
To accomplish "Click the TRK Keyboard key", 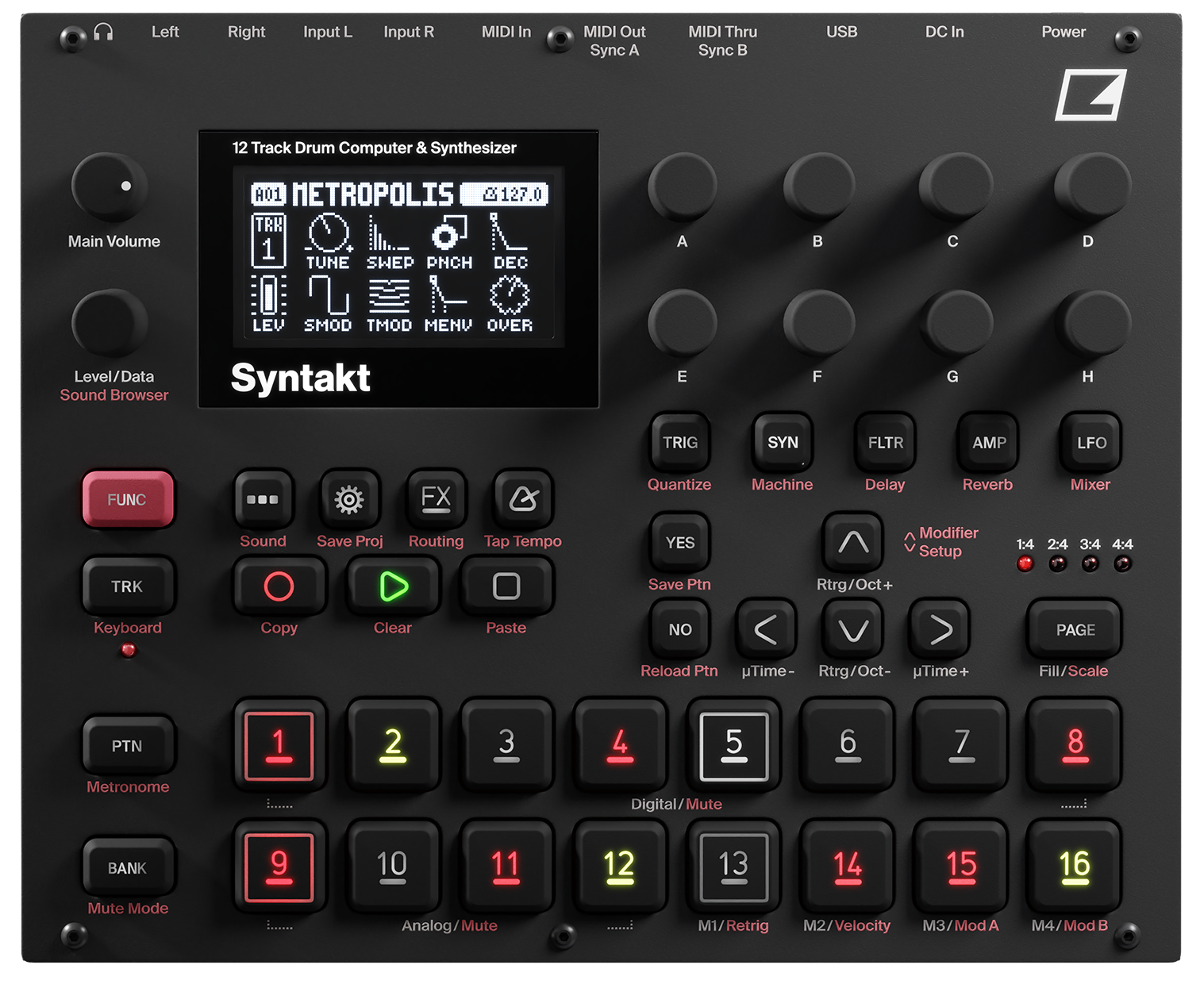I will point(127,586).
